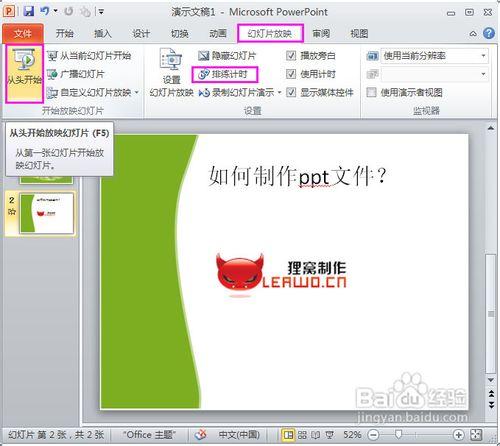This screenshot has height=446, width=500.
Task: Select the 幻灯片放映 (Slide Show) tab
Action: click(x=270, y=33)
